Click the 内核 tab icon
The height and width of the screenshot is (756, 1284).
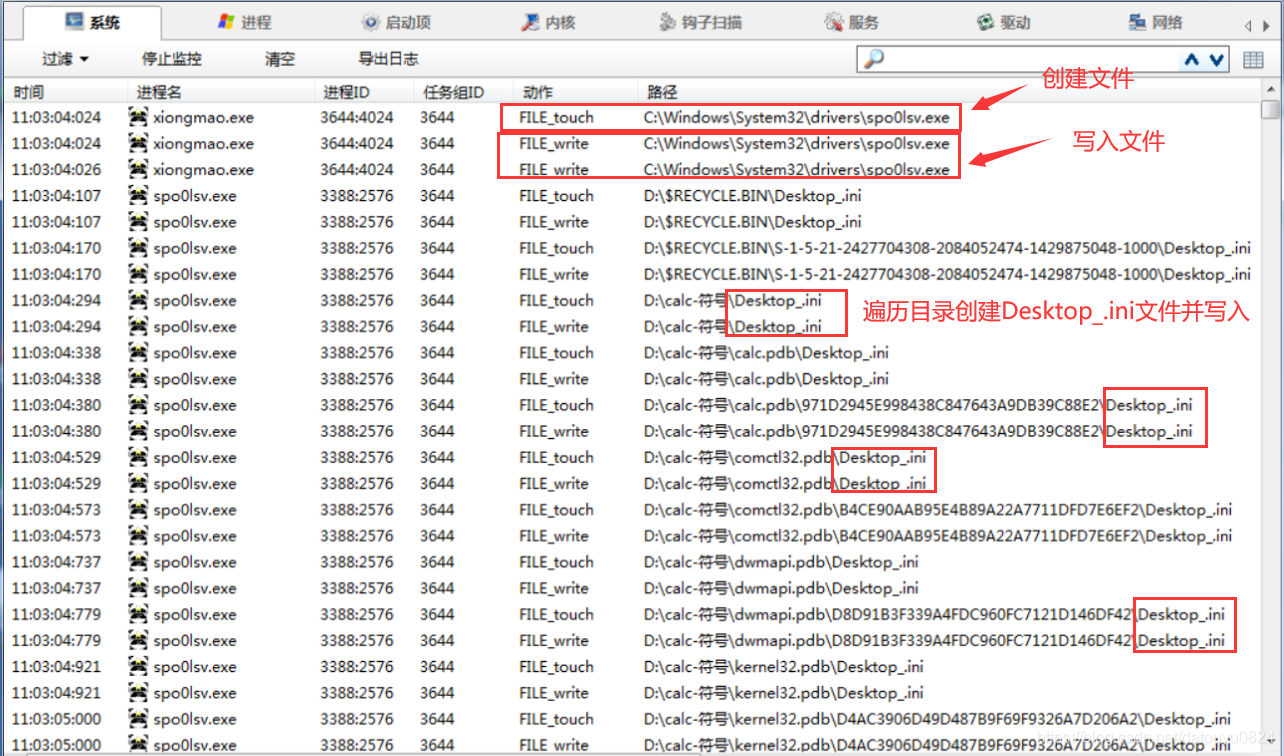[531, 22]
